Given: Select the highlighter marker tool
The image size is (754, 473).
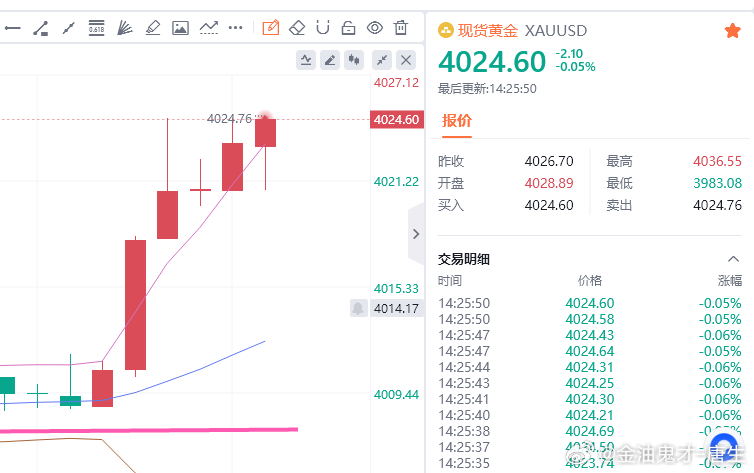Looking at the screenshot, I should click(153, 28).
